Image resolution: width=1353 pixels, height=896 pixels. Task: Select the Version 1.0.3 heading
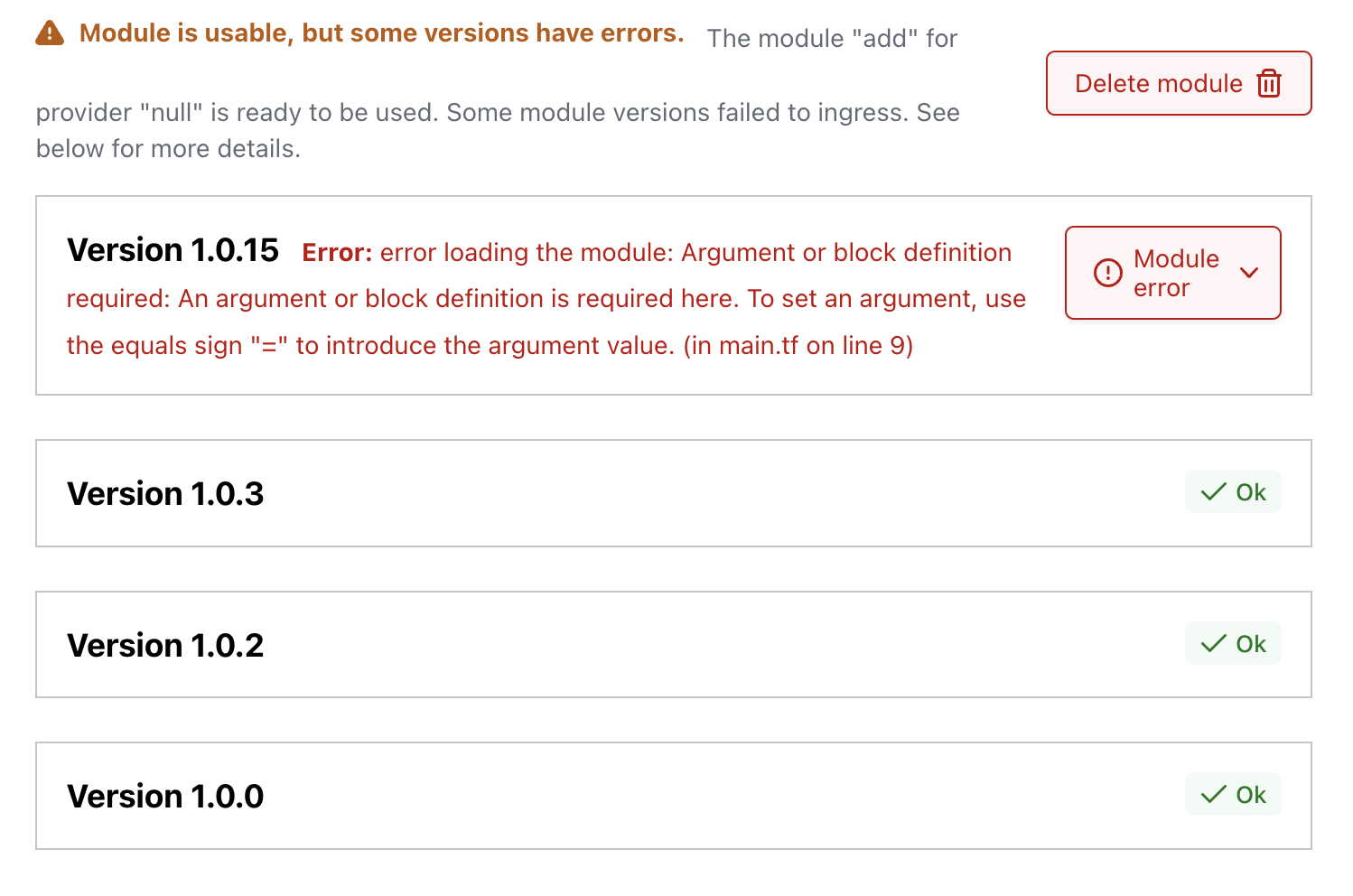tap(165, 494)
